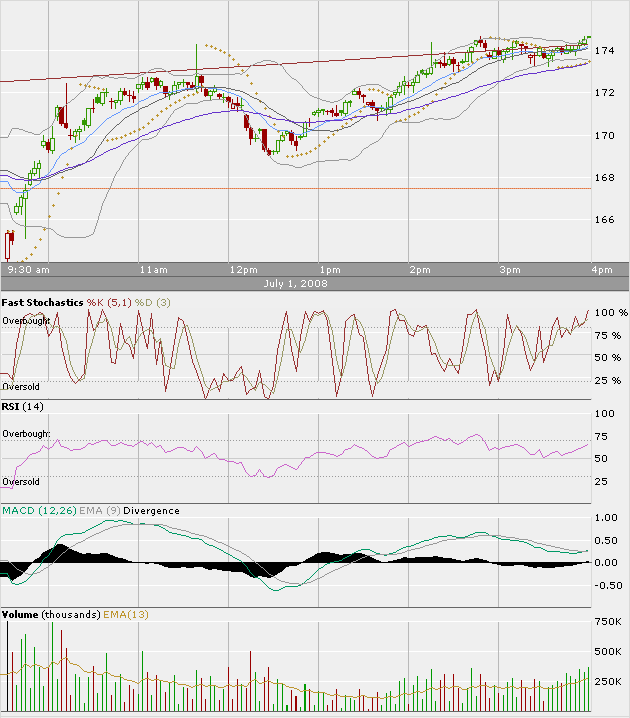Click the MACD axis value 0.50

tap(606, 541)
